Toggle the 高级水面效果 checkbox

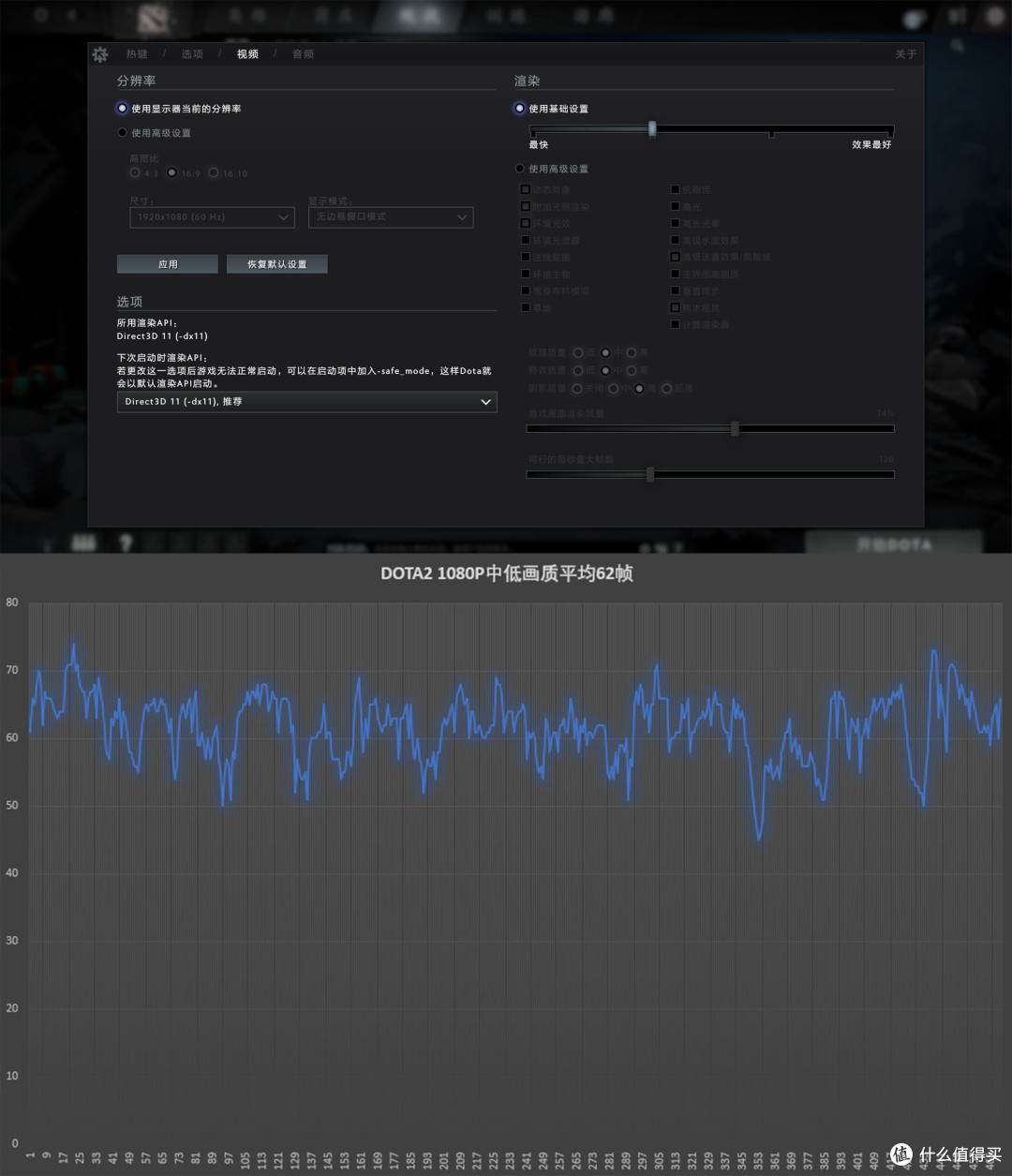[x=675, y=240]
